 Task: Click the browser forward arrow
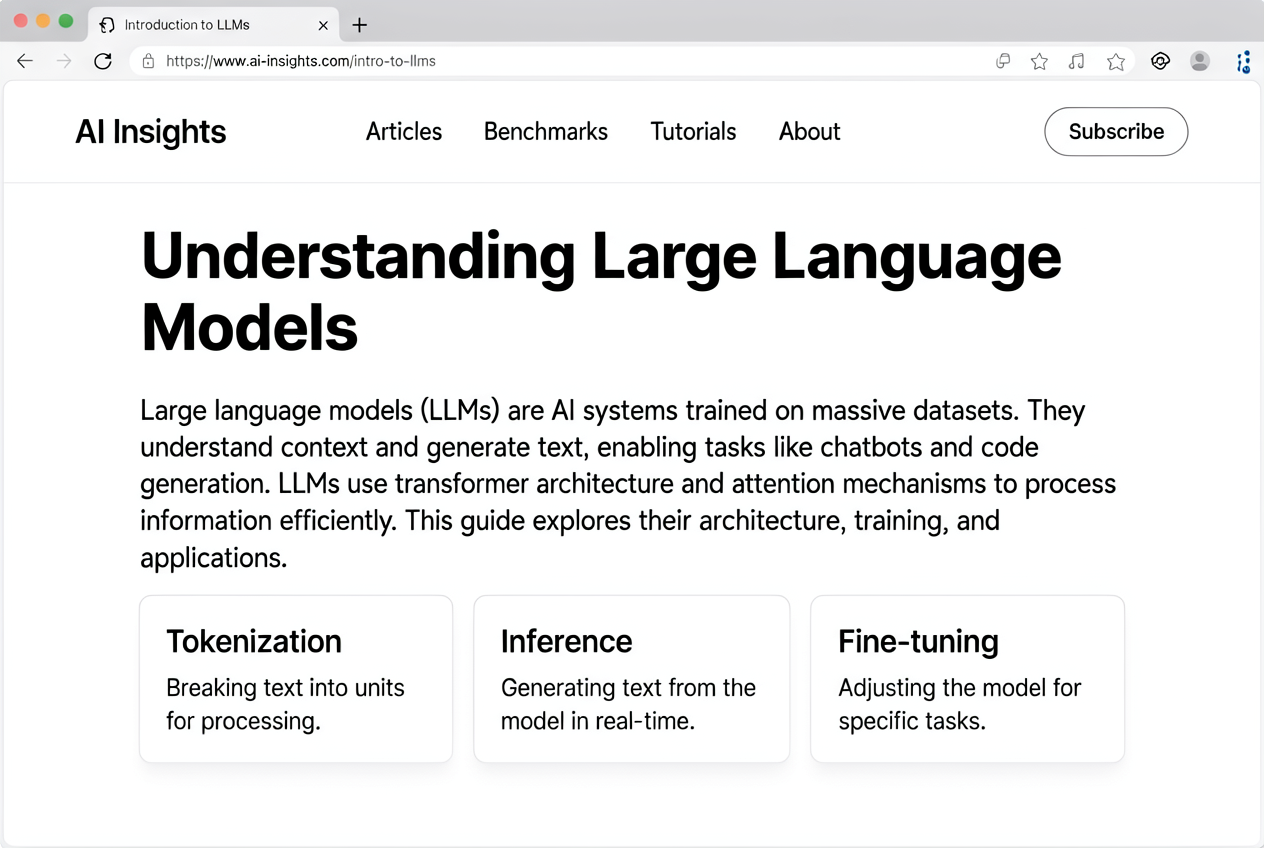[x=64, y=61]
